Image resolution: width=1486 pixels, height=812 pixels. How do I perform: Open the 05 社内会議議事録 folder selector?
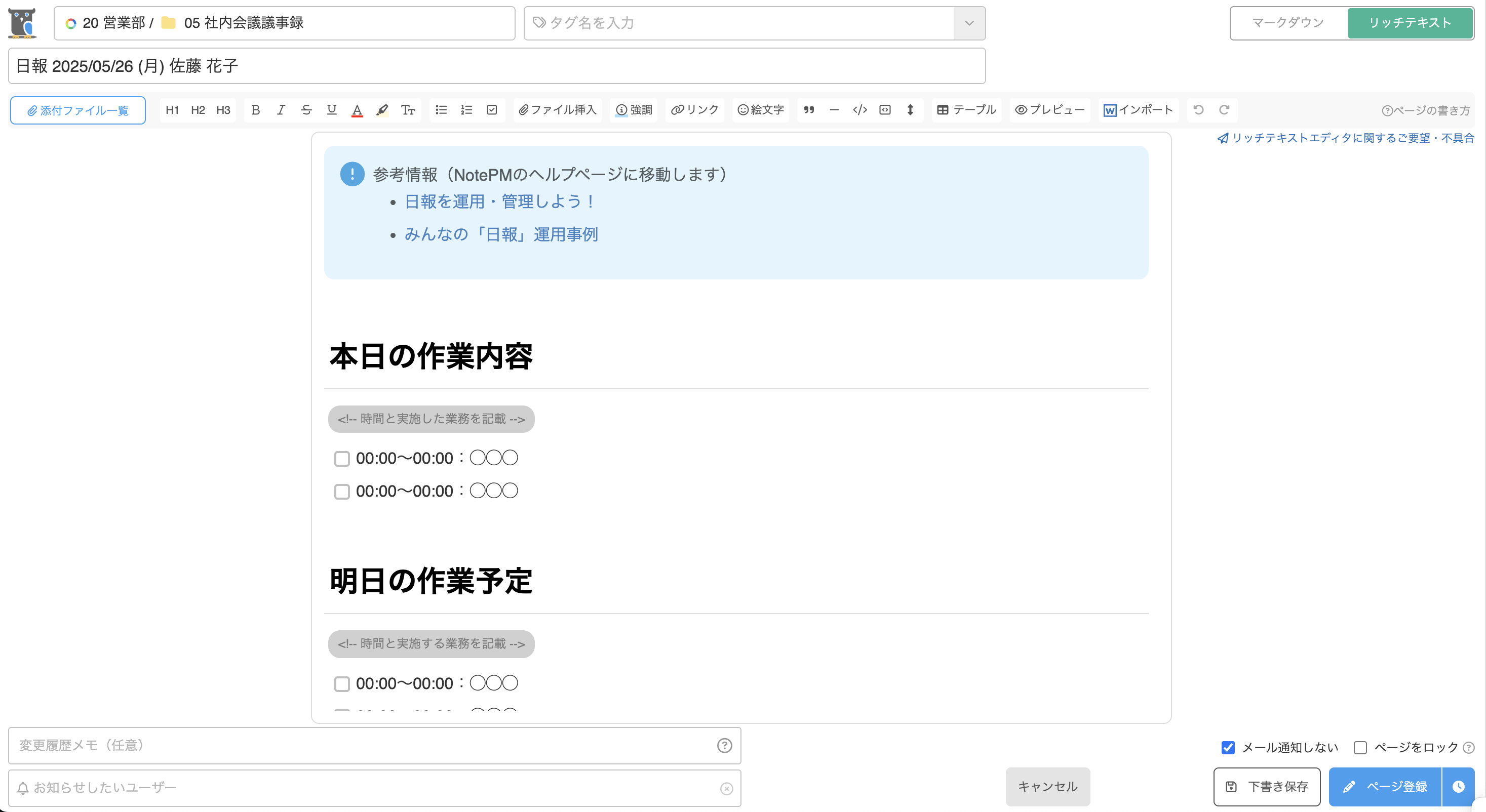[285, 23]
